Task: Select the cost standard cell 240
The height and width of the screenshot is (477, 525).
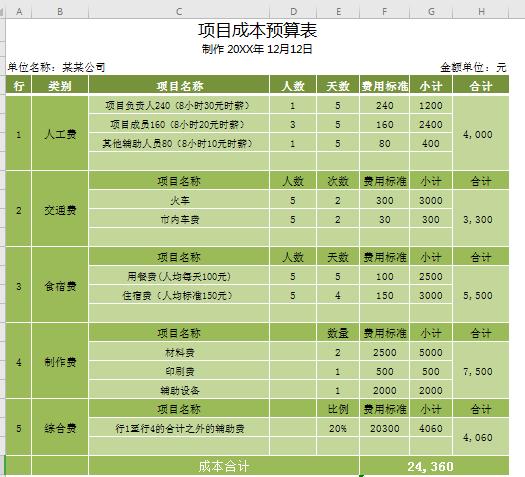Action: (384, 105)
